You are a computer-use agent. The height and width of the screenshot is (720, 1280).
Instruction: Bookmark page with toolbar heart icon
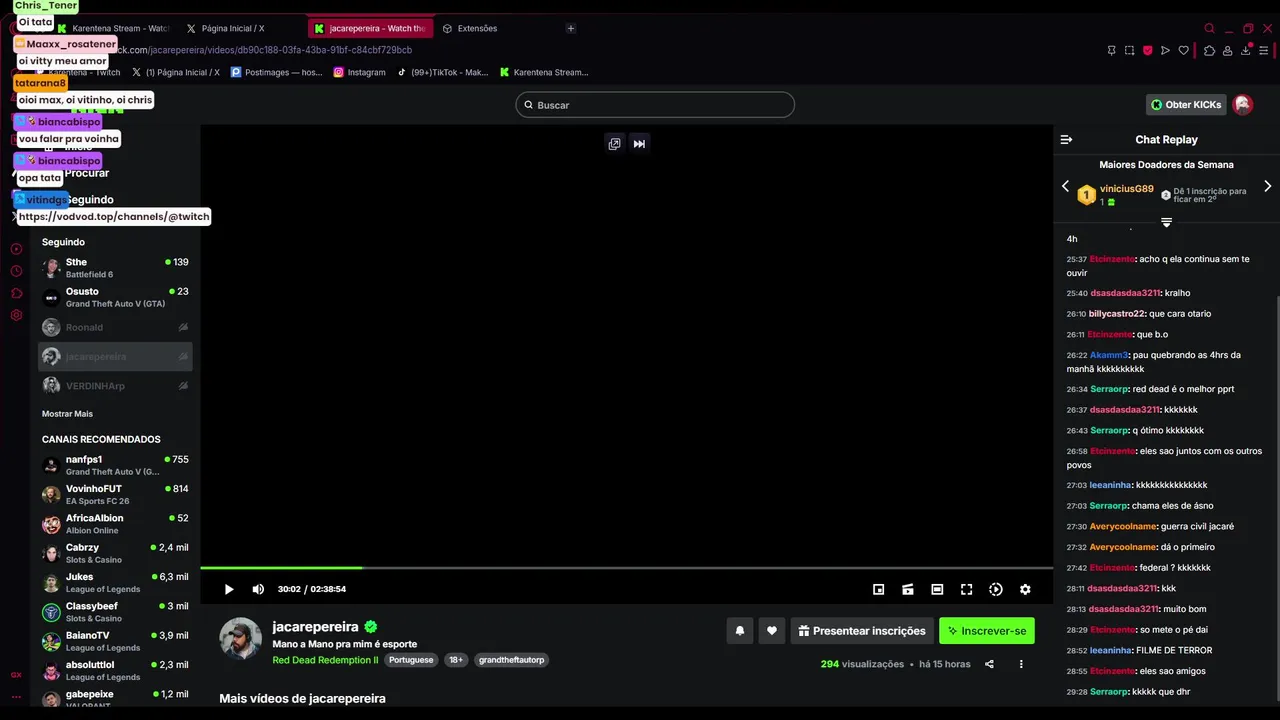coord(1184,50)
